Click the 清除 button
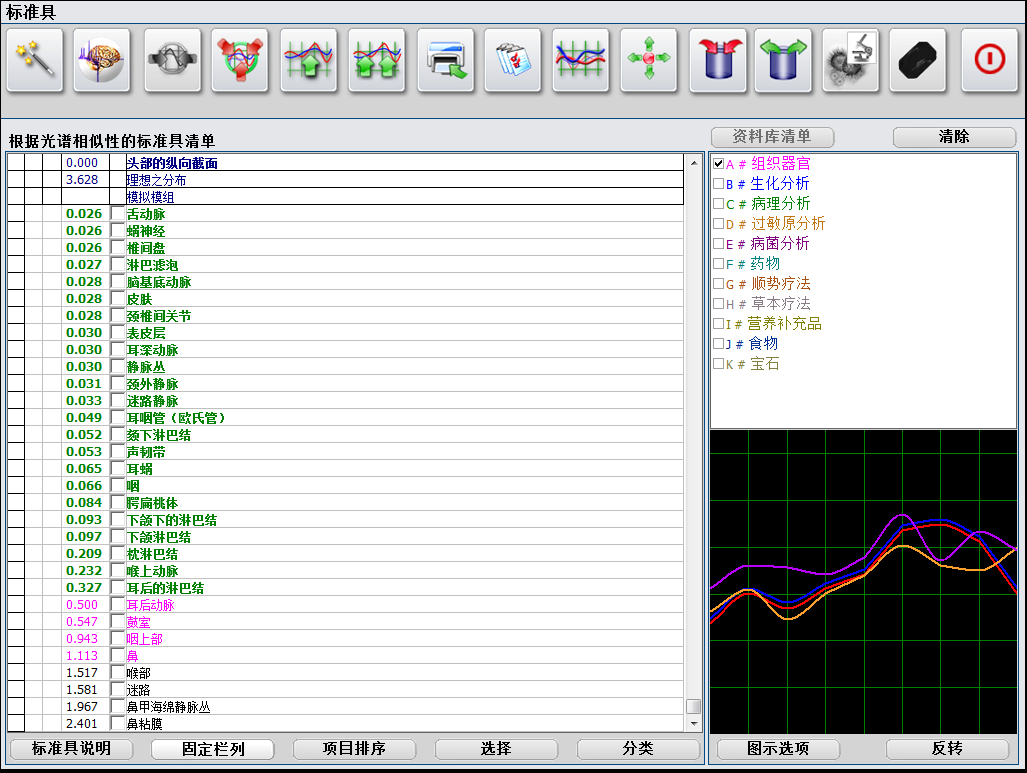This screenshot has height=773, width=1027. (953, 137)
